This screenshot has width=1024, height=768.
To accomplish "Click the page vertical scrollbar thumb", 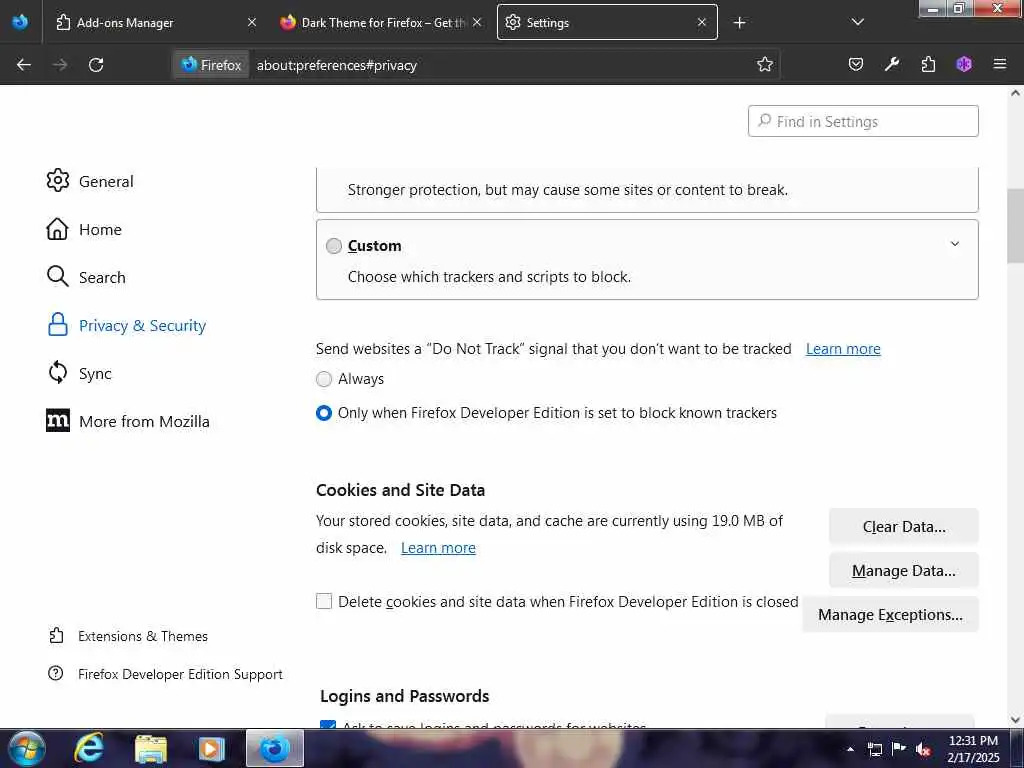I will point(1016,225).
